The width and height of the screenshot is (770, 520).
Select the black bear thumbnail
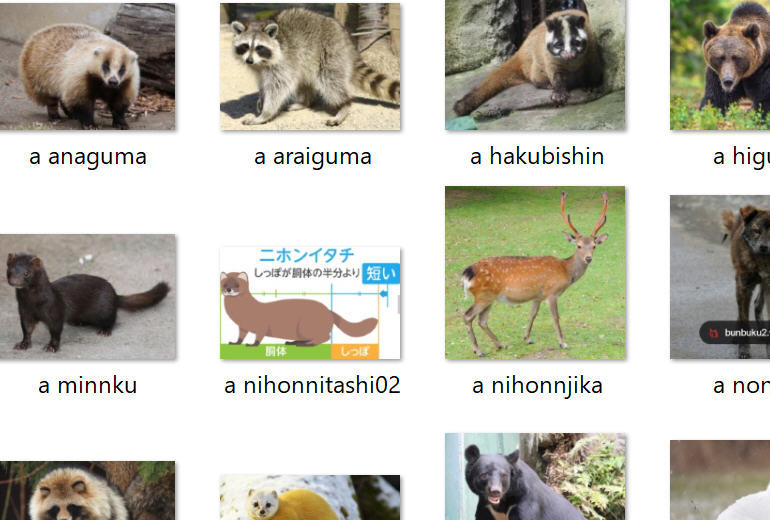tap(535, 476)
